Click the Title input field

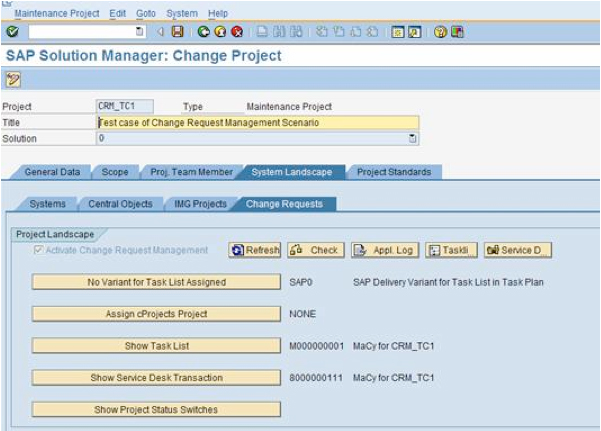click(257, 123)
